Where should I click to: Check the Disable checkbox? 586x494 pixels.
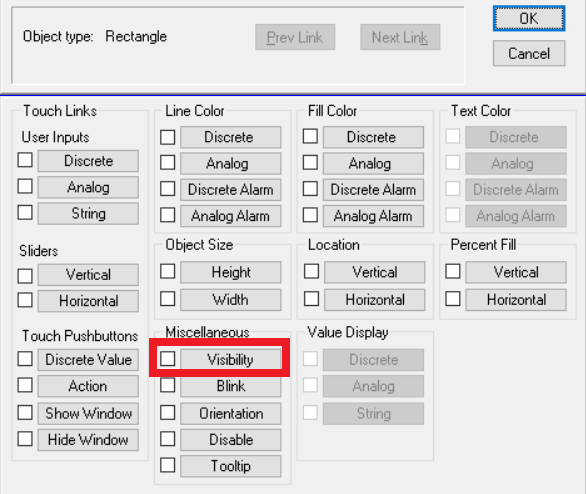tap(167, 439)
